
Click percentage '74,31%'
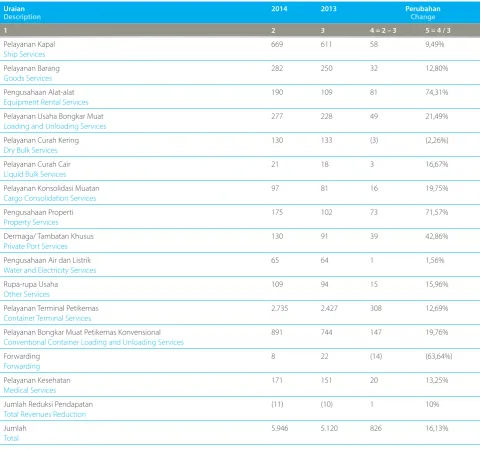[x=437, y=92]
